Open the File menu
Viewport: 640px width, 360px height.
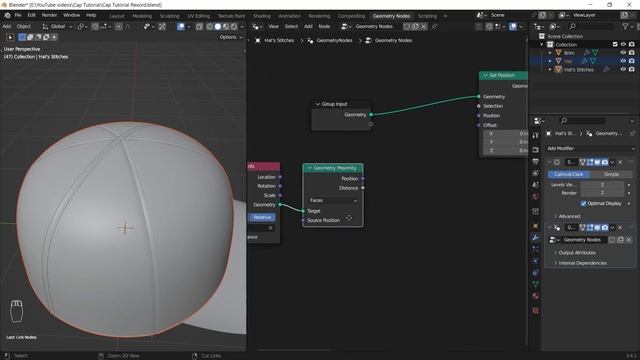click(18, 15)
